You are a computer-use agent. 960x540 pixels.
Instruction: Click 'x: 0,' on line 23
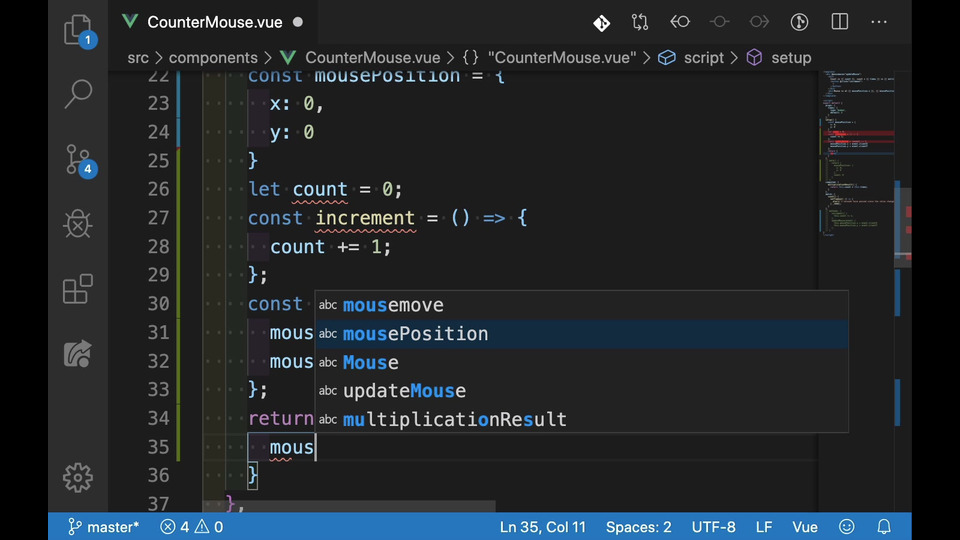click(x=297, y=103)
